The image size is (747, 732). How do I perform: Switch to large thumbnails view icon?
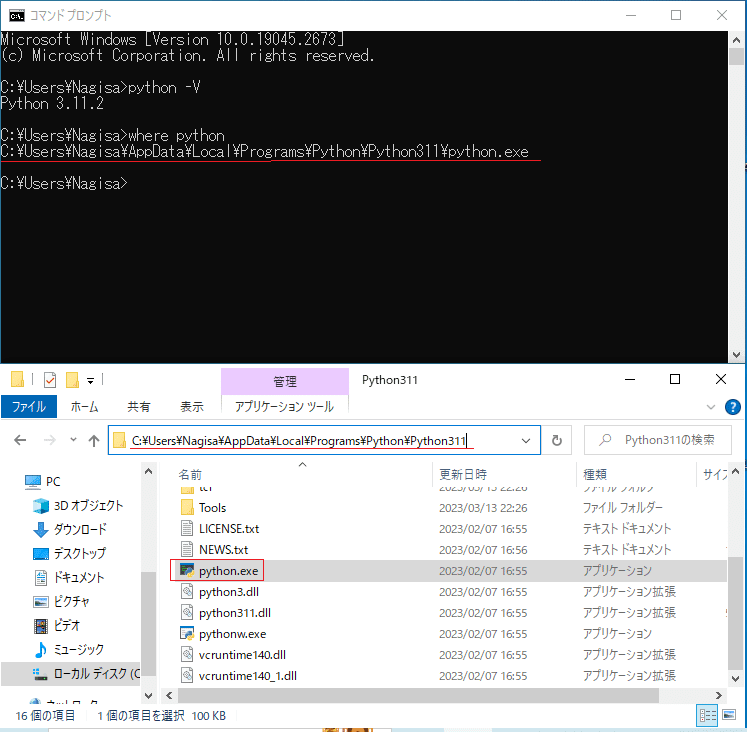[x=729, y=715]
